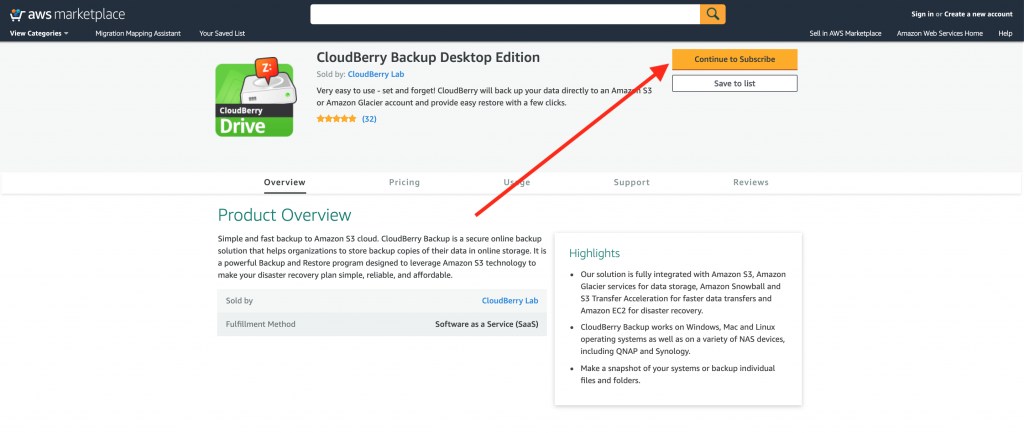Click the Product Overview heading
1024x433 pixels.
[x=285, y=215]
